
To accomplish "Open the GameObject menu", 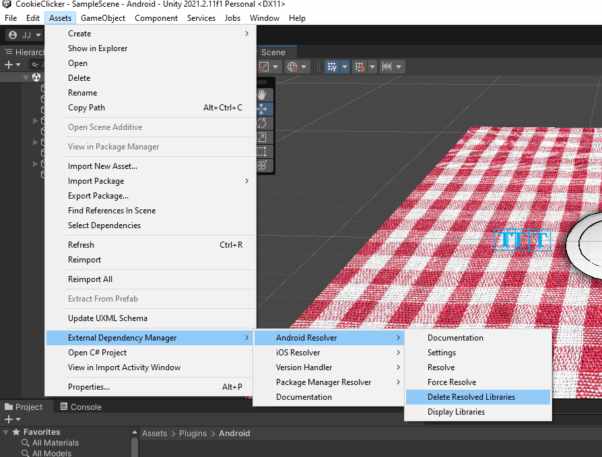I will click(x=103, y=18).
